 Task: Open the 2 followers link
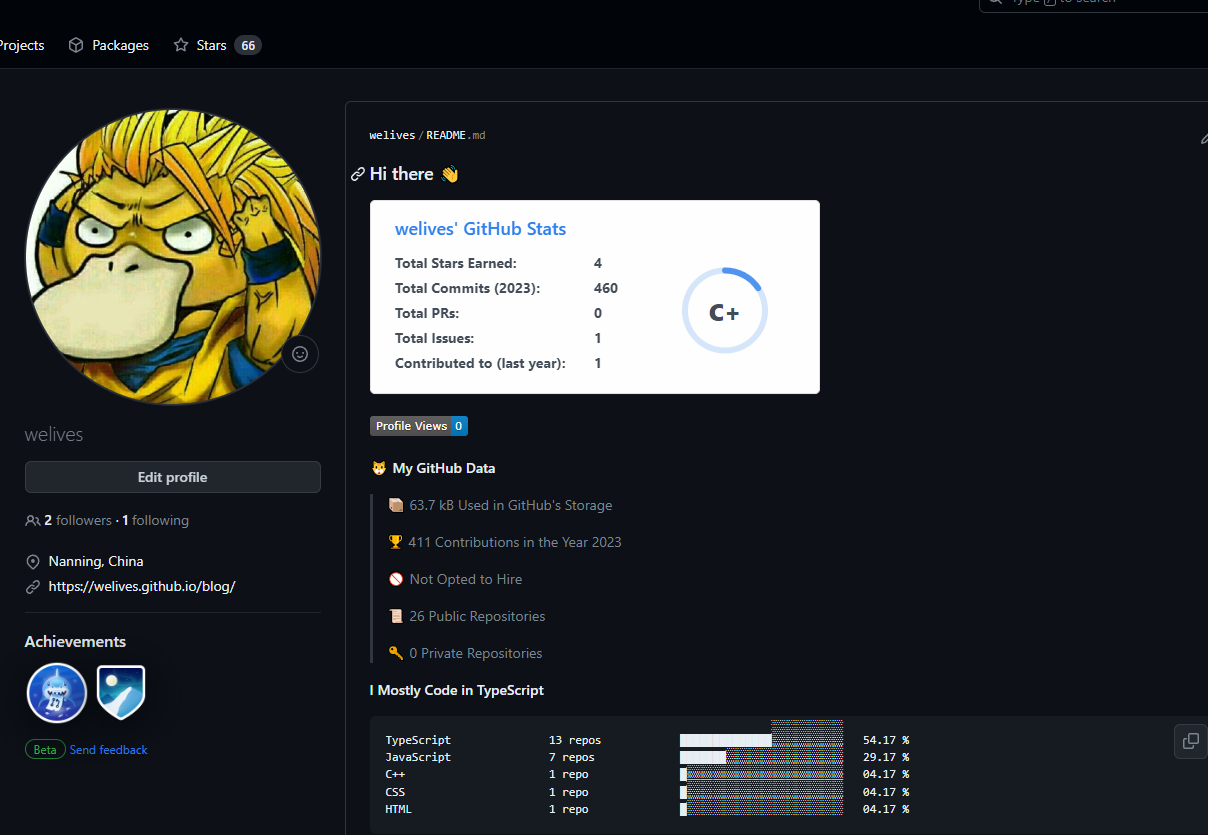[x=78, y=520]
